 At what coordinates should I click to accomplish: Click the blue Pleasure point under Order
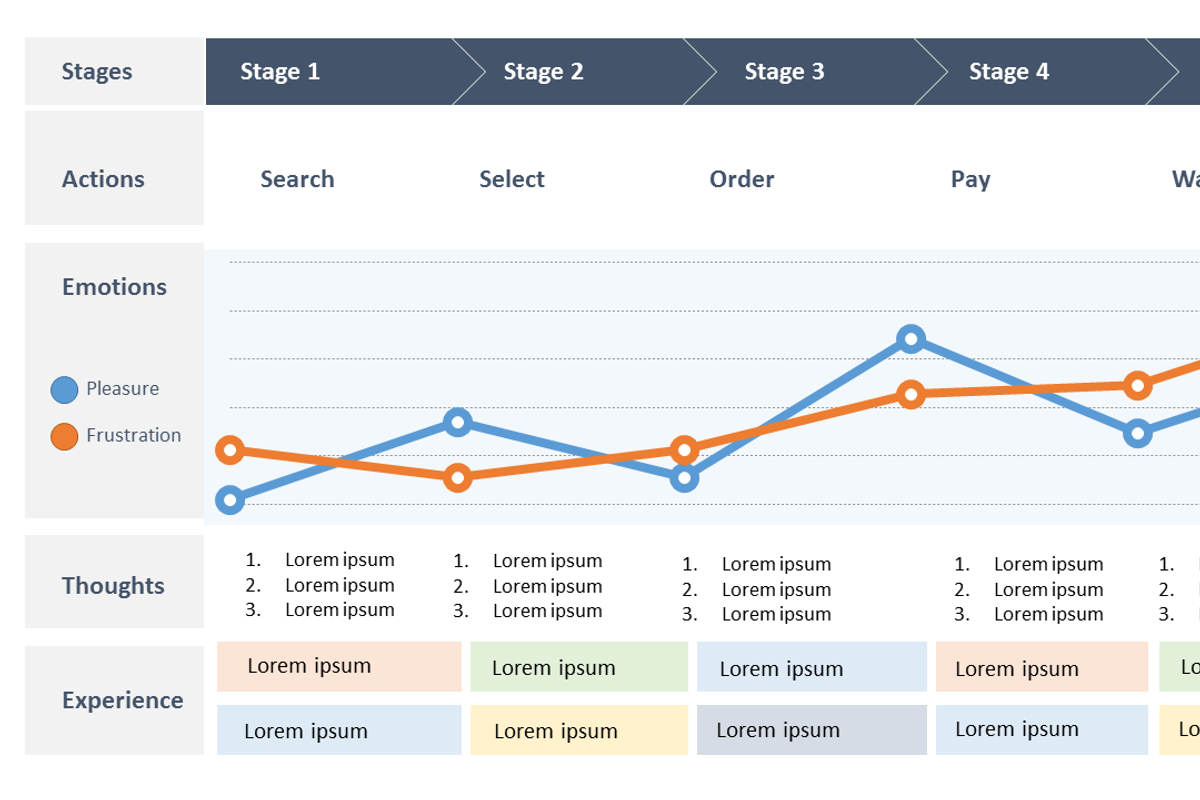point(684,478)
